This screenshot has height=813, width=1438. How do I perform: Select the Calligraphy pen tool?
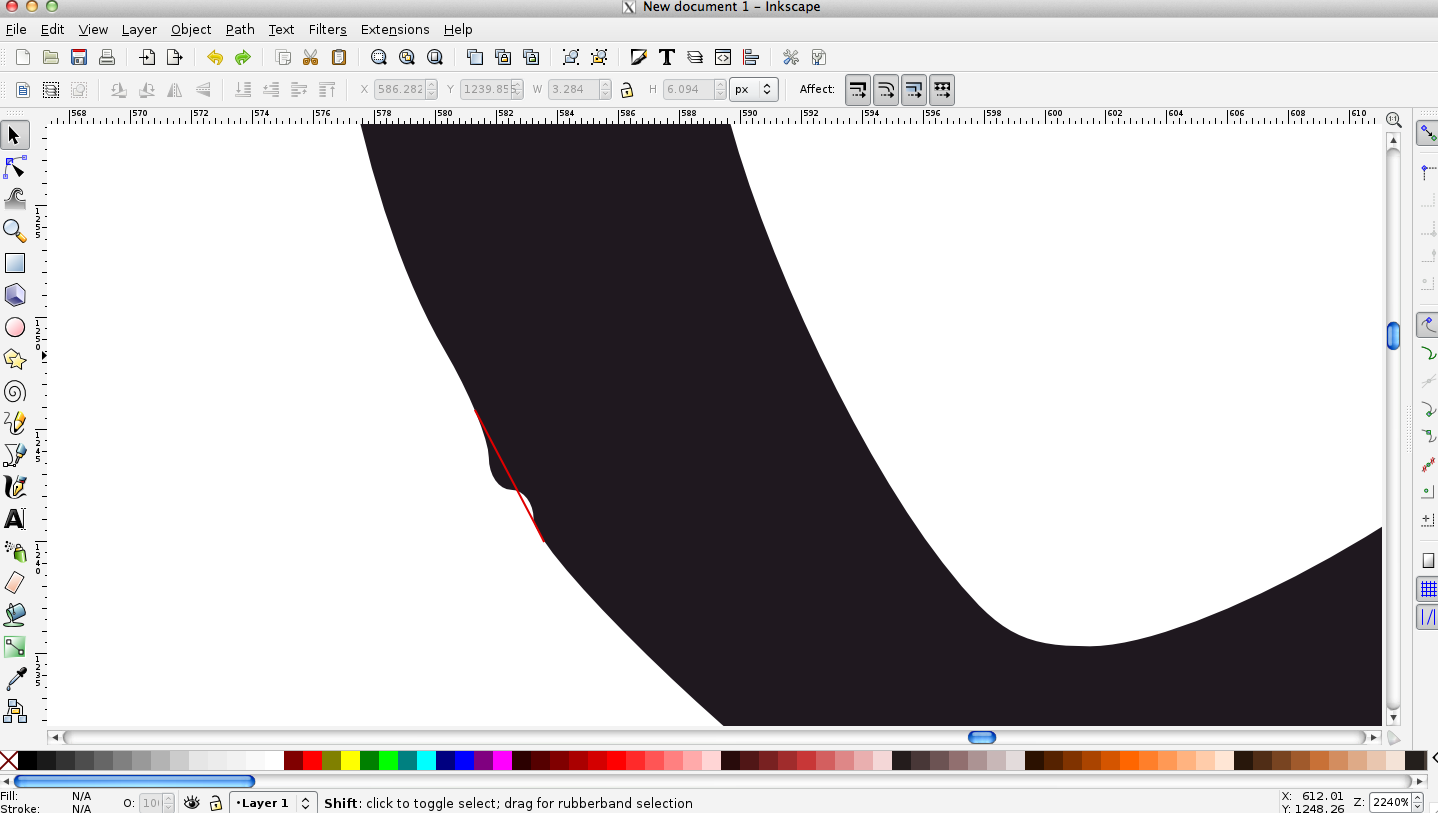(x=15, y=487)
